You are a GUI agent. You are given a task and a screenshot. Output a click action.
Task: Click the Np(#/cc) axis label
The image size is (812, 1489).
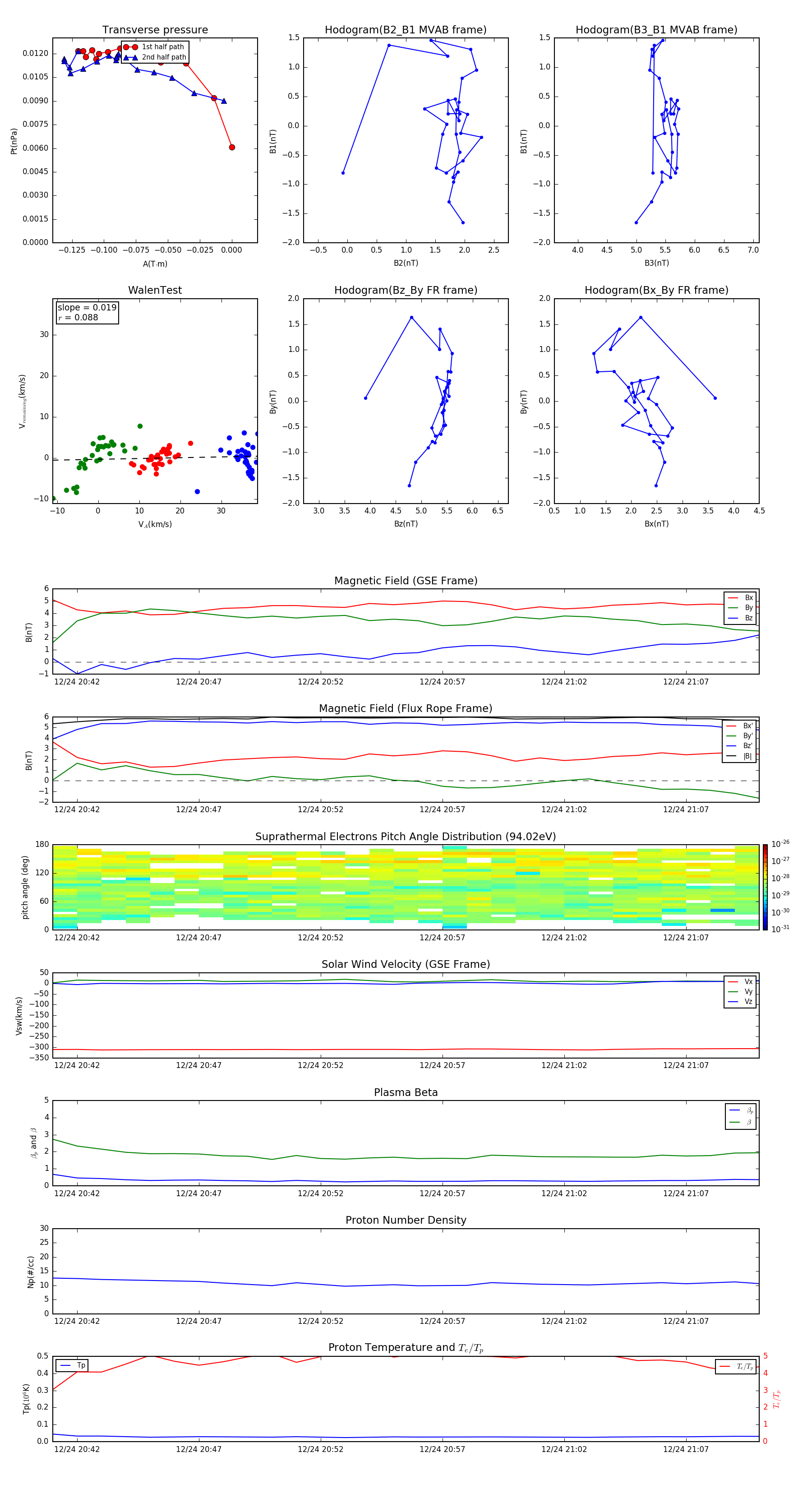31,1272
